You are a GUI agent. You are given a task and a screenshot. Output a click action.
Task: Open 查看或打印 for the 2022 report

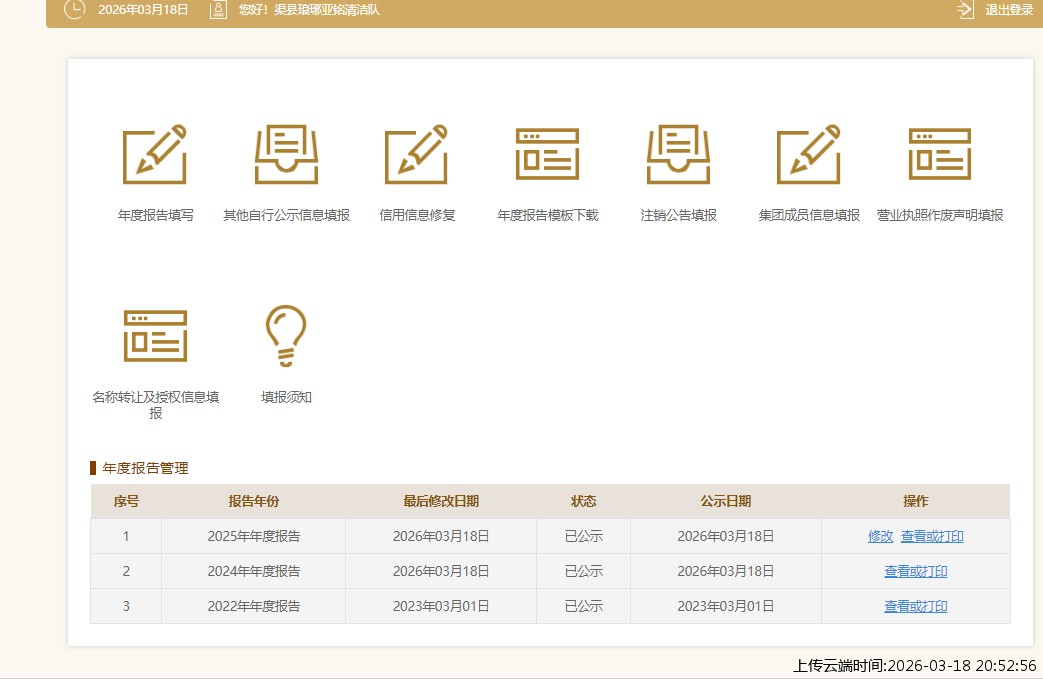[915, 607]
